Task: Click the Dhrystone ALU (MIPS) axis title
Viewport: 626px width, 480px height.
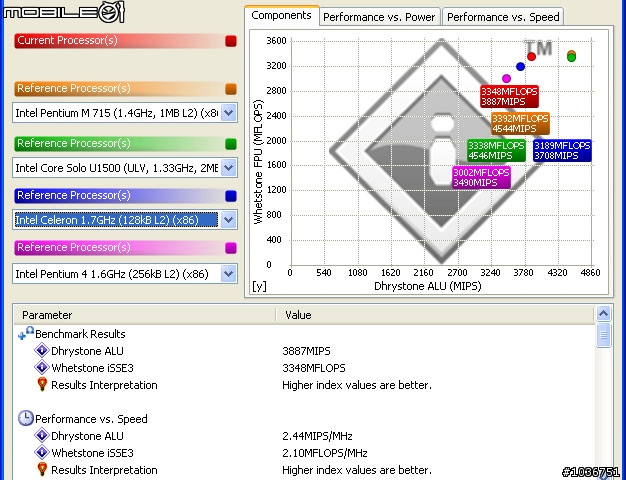Action: pos(428,286)
